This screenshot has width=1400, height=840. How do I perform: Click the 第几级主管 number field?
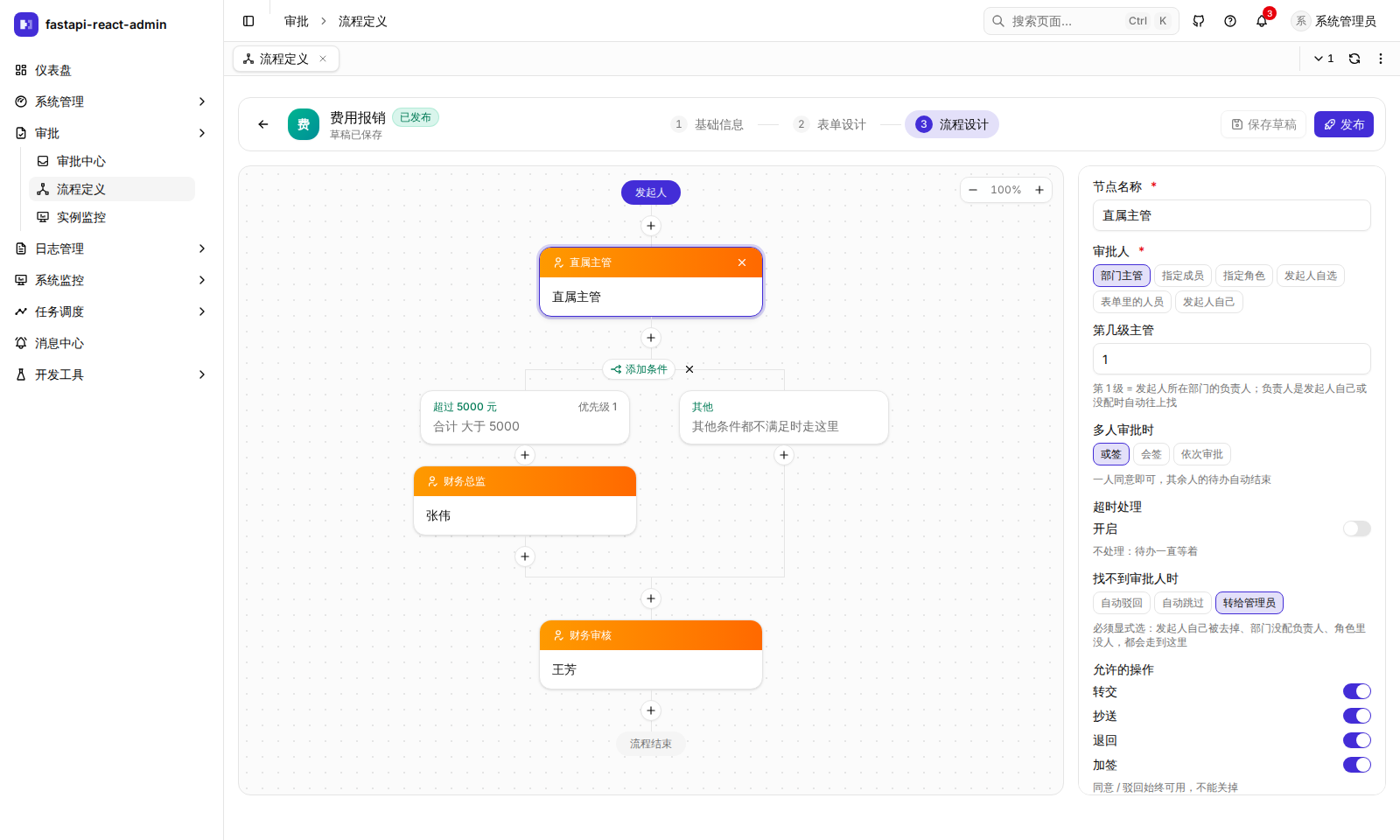(1232, 359)
